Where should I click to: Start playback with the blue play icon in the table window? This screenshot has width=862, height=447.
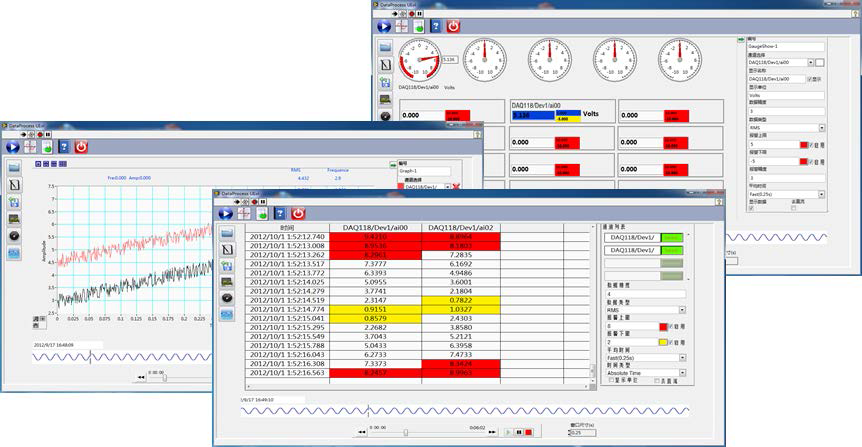coord(225,213)
